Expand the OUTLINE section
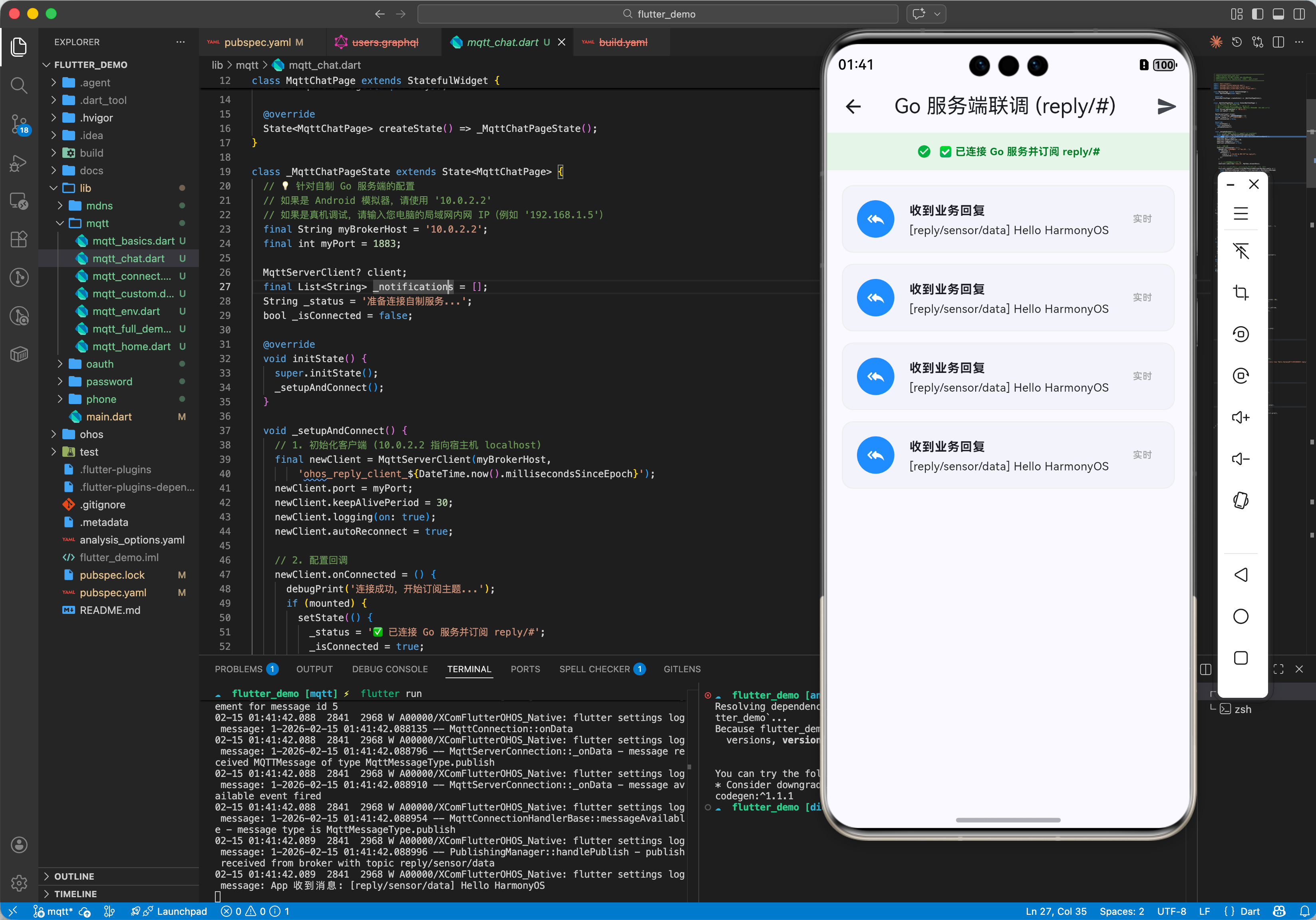 click(x=74, y=876)
